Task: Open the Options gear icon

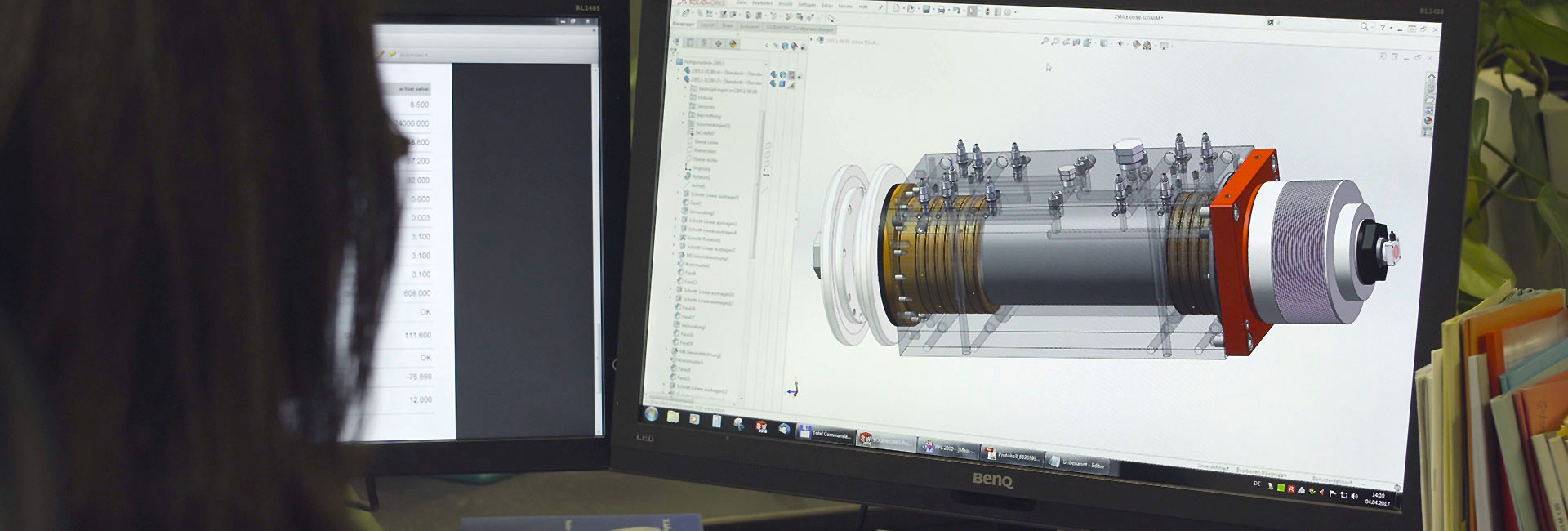Action: 1008,12
